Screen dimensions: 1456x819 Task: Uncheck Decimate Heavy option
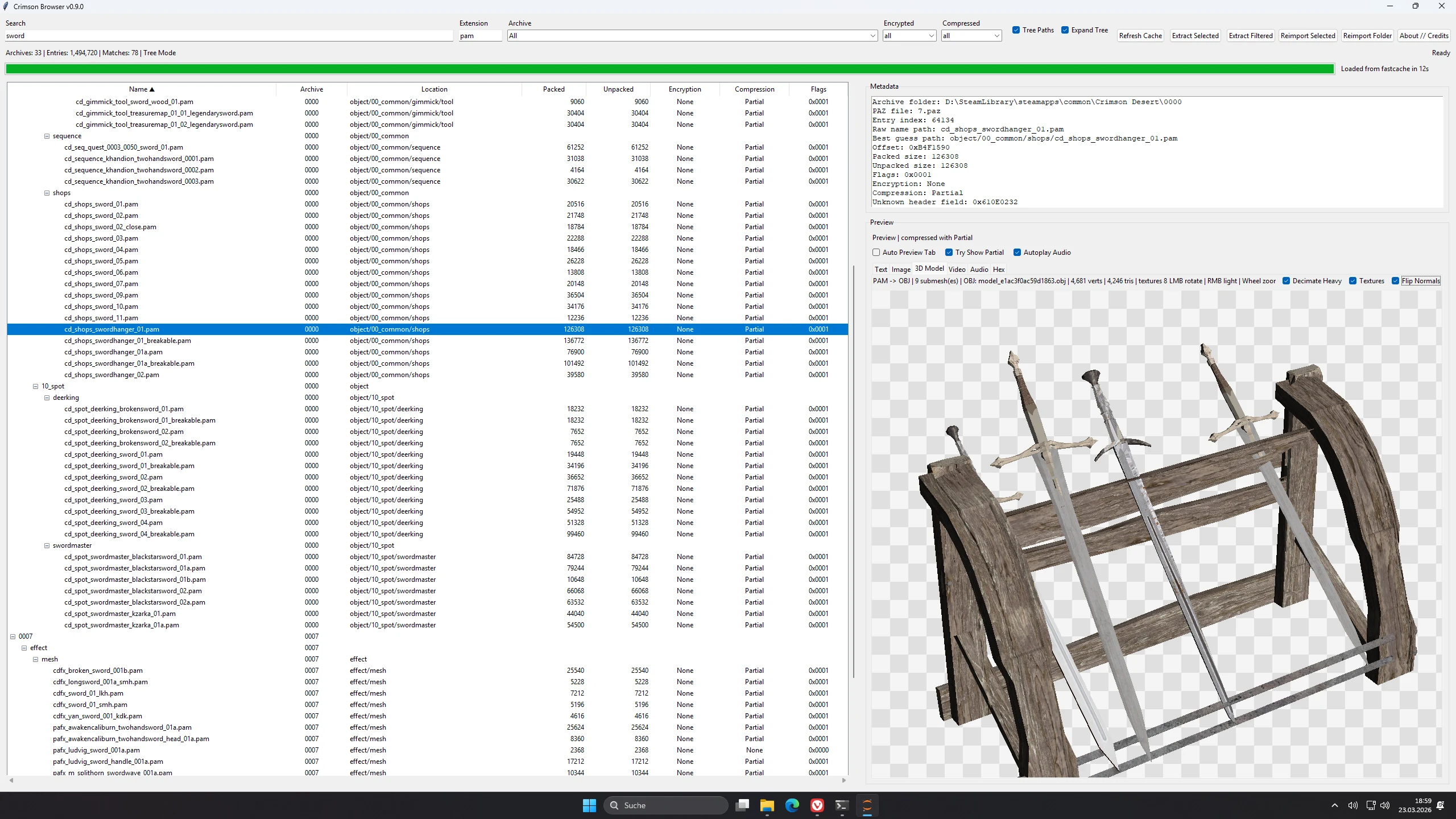[1286, 281]
